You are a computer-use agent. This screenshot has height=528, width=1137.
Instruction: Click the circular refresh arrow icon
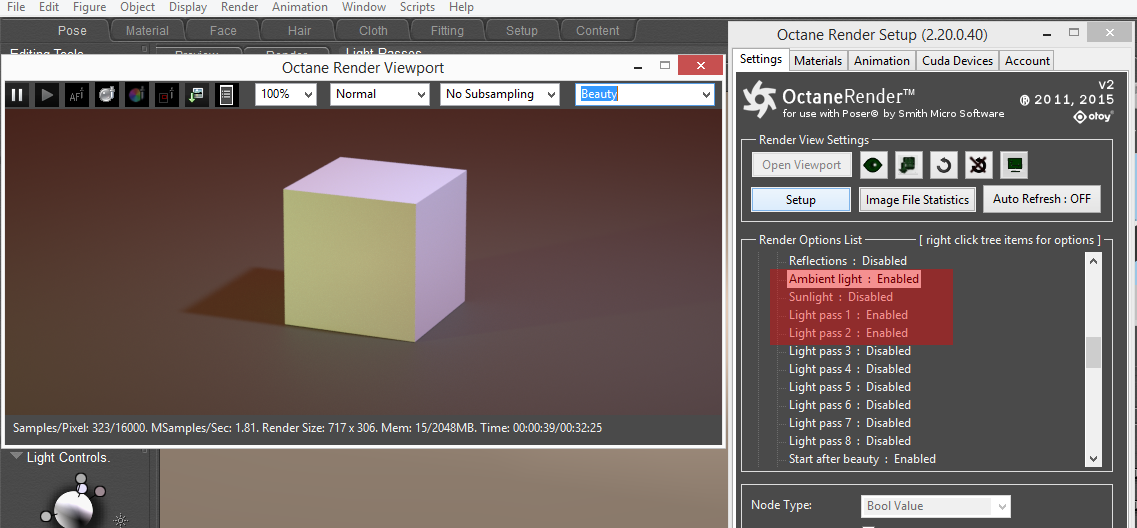click(943, 165)
